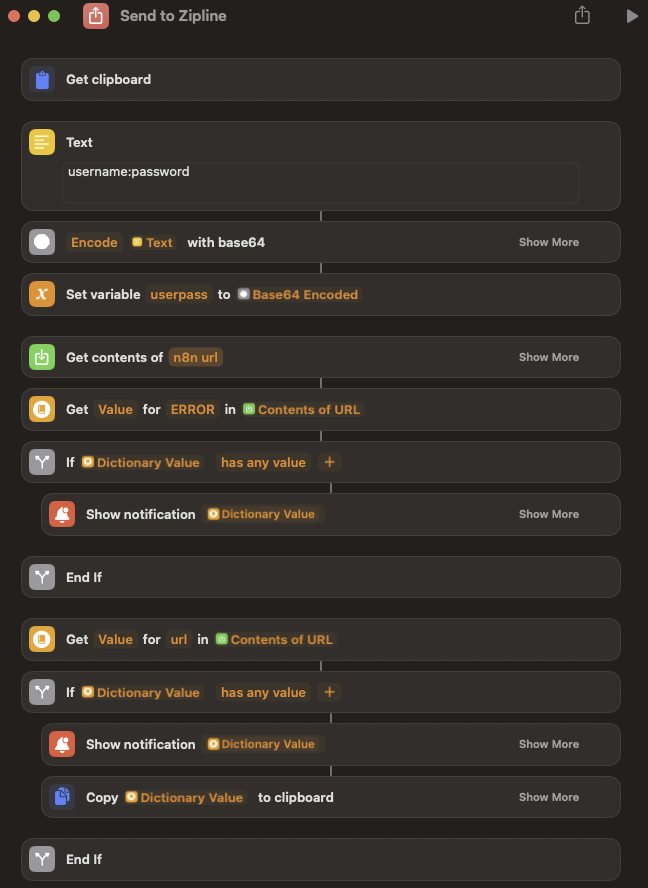Click the Get clipboard action icon

click(x=42, y=80)
